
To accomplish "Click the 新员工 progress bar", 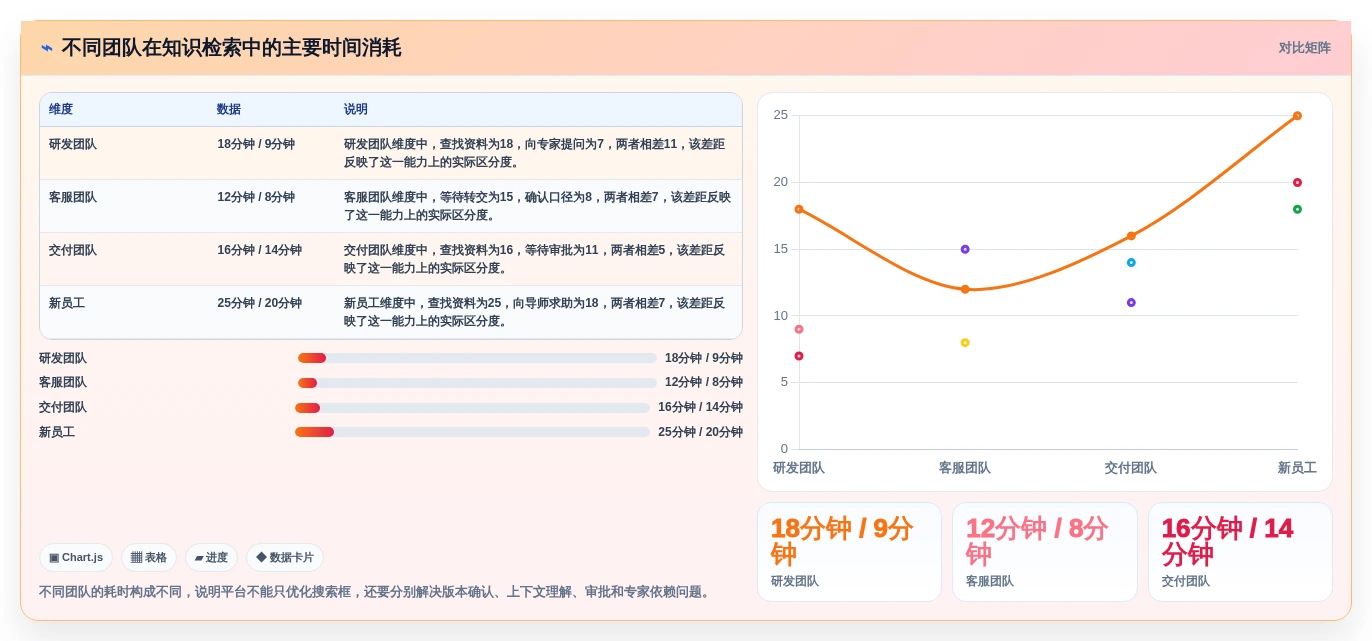I will pyautogui.click(x=472, y=432).
